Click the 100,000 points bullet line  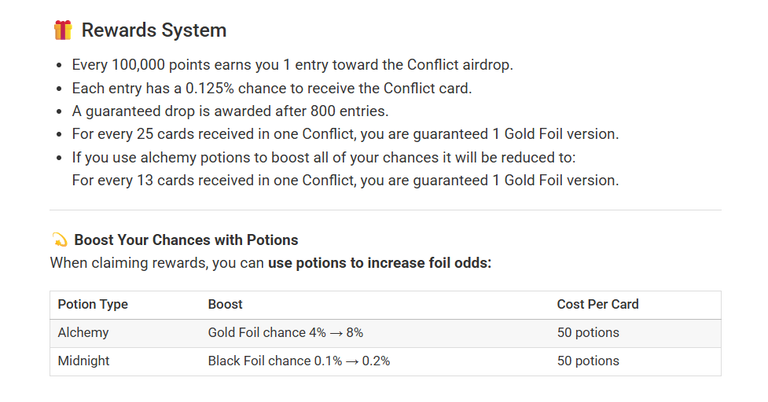click(x=292, y=65)
